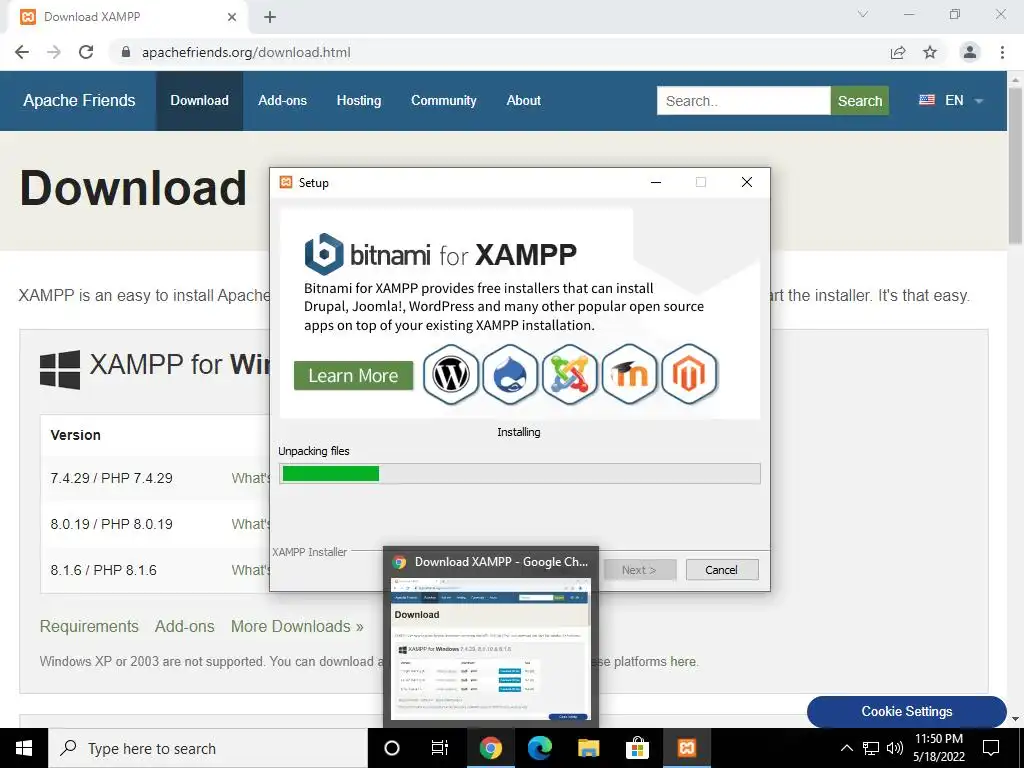Click the Moodle hexagon icon
Viewport: 1024px width, 768px height.
[629, 374]
